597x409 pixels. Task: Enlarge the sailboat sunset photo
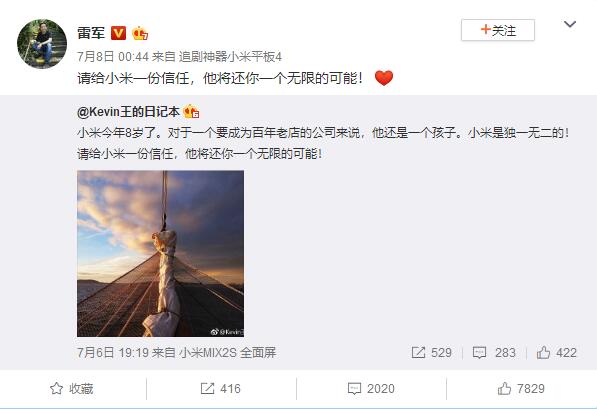click(160, 254)
